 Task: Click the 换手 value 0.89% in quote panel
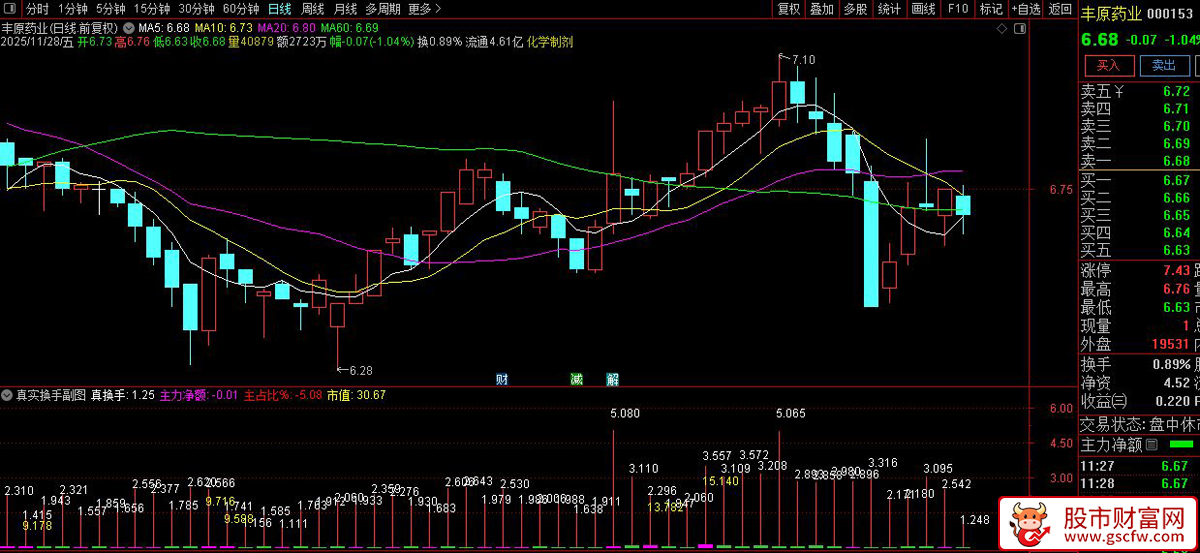pos(1170,364)
